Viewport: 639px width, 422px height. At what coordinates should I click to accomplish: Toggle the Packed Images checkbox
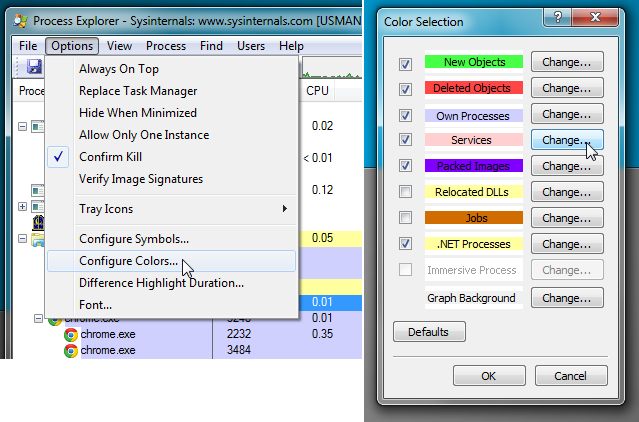click(405, 165)
